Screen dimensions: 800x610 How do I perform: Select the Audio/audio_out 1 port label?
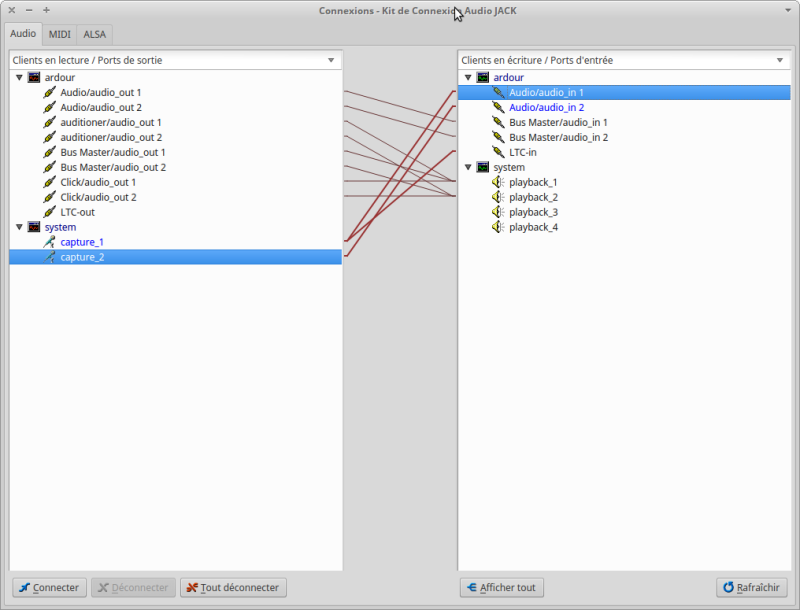(x=101, y=92)
